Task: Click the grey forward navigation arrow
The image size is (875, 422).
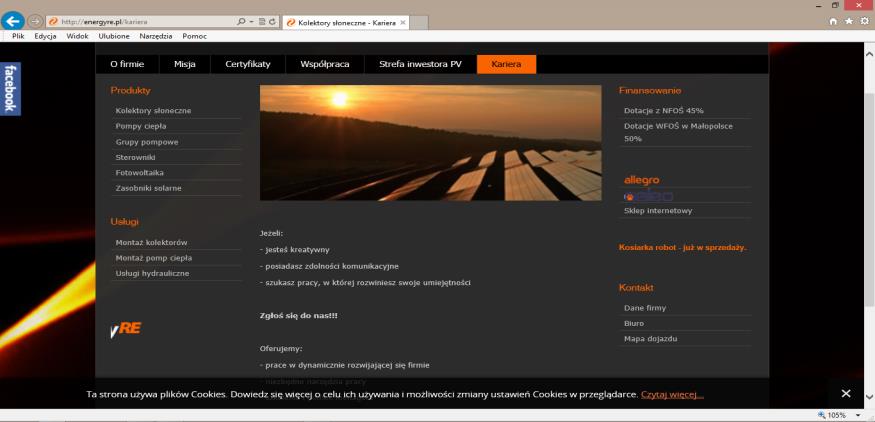Action: click(35, 21)
